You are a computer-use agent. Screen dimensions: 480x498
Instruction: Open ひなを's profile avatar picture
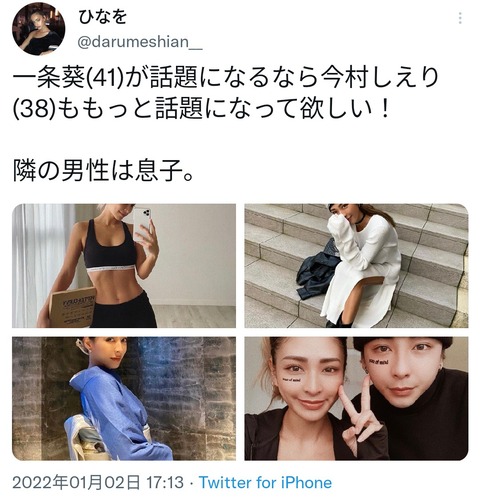(38, 28)
